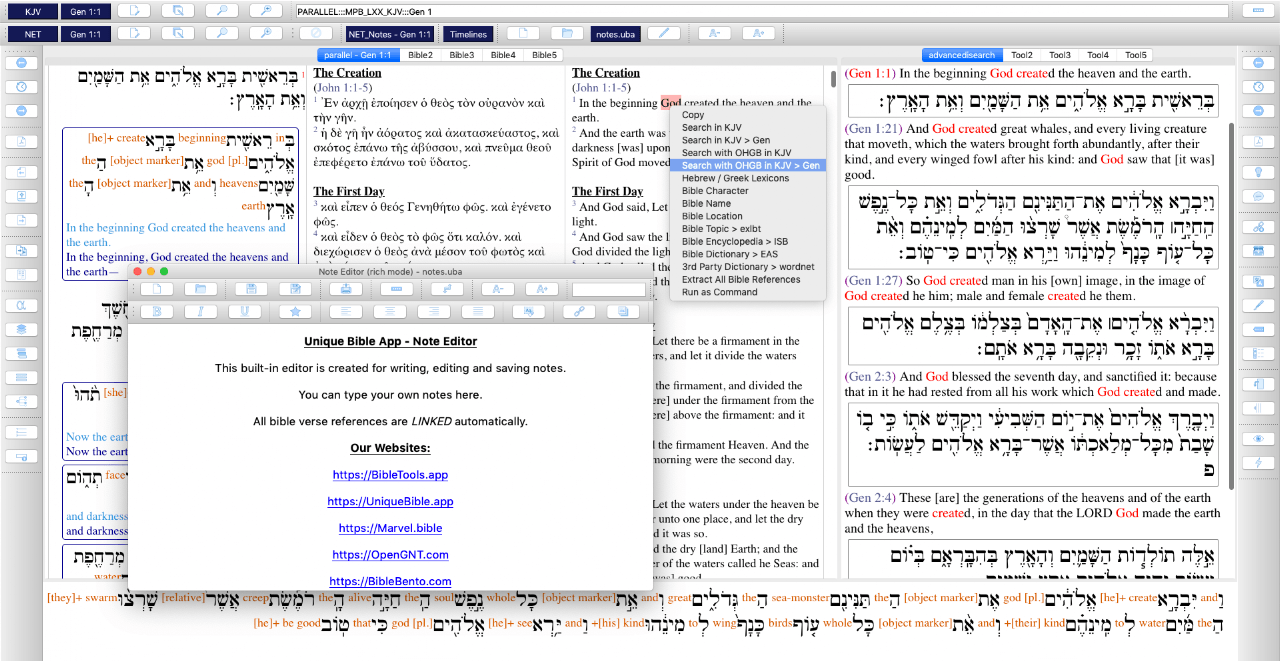
Task: Click the lightning bolt icon in right sidebar
Action: click(x=1258, y=463)
